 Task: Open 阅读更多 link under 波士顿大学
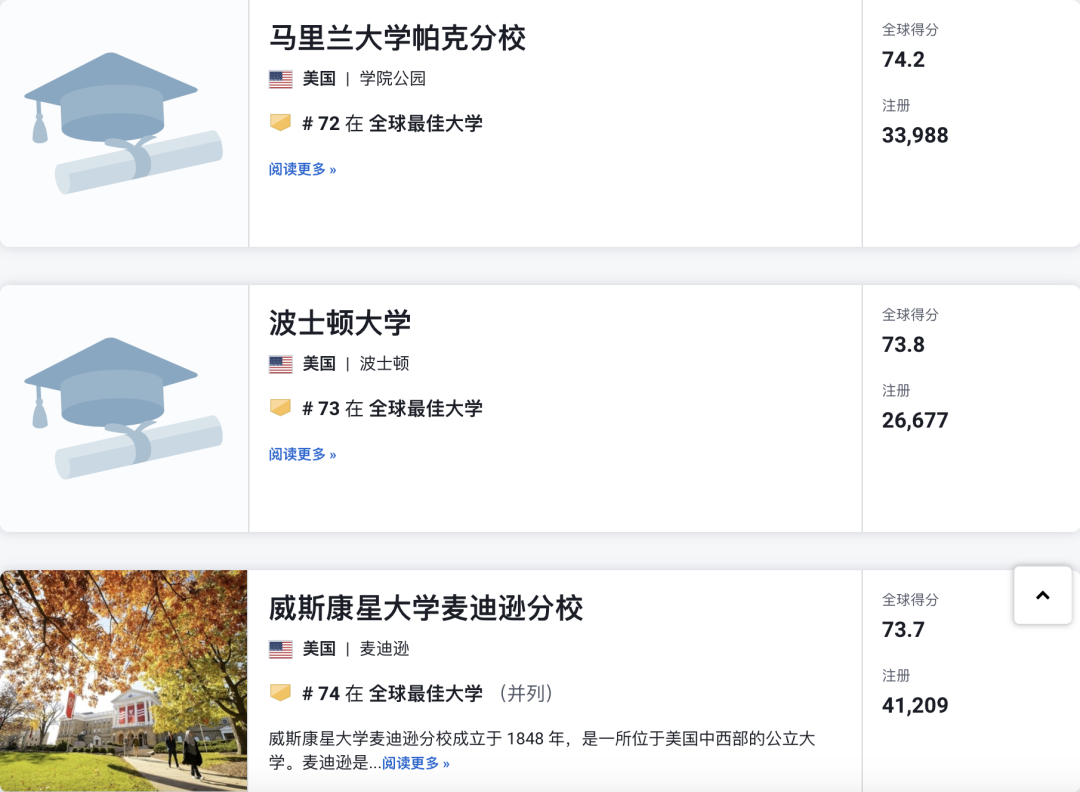pyautogui.click(x=302, y=455)
